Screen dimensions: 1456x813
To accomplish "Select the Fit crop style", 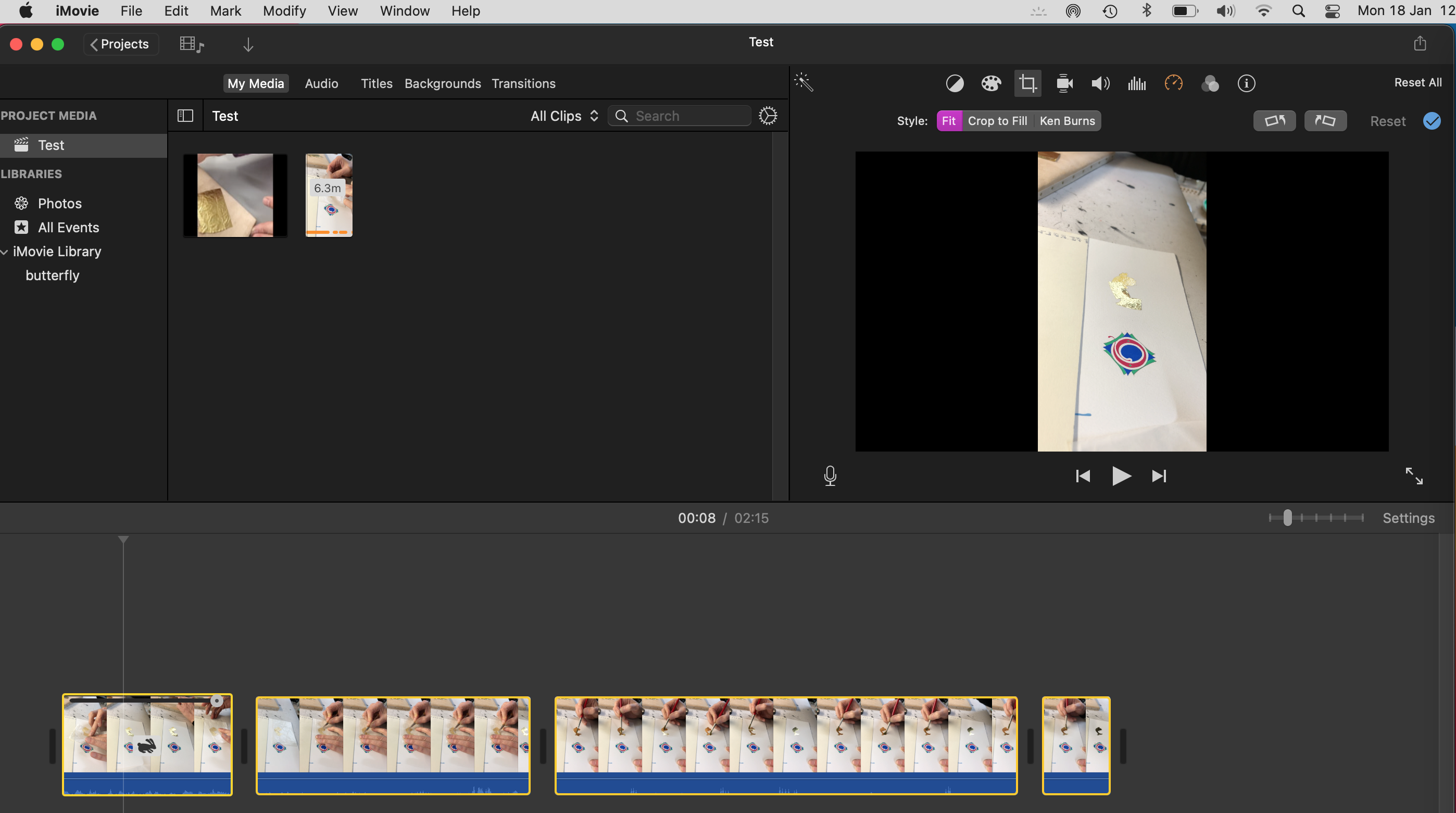I will [948, 120].
